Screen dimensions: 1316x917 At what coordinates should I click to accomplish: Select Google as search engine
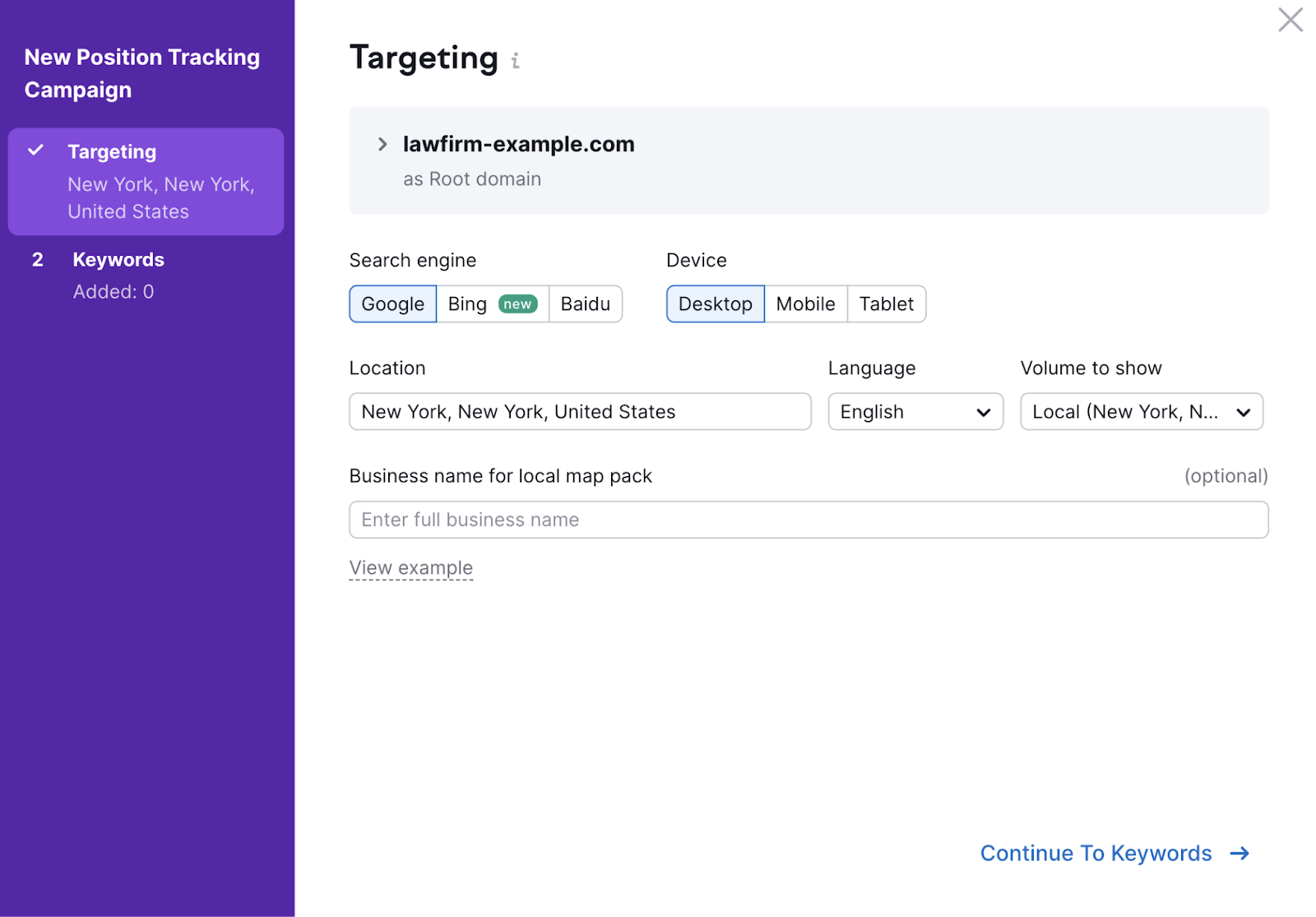(393, 304)
